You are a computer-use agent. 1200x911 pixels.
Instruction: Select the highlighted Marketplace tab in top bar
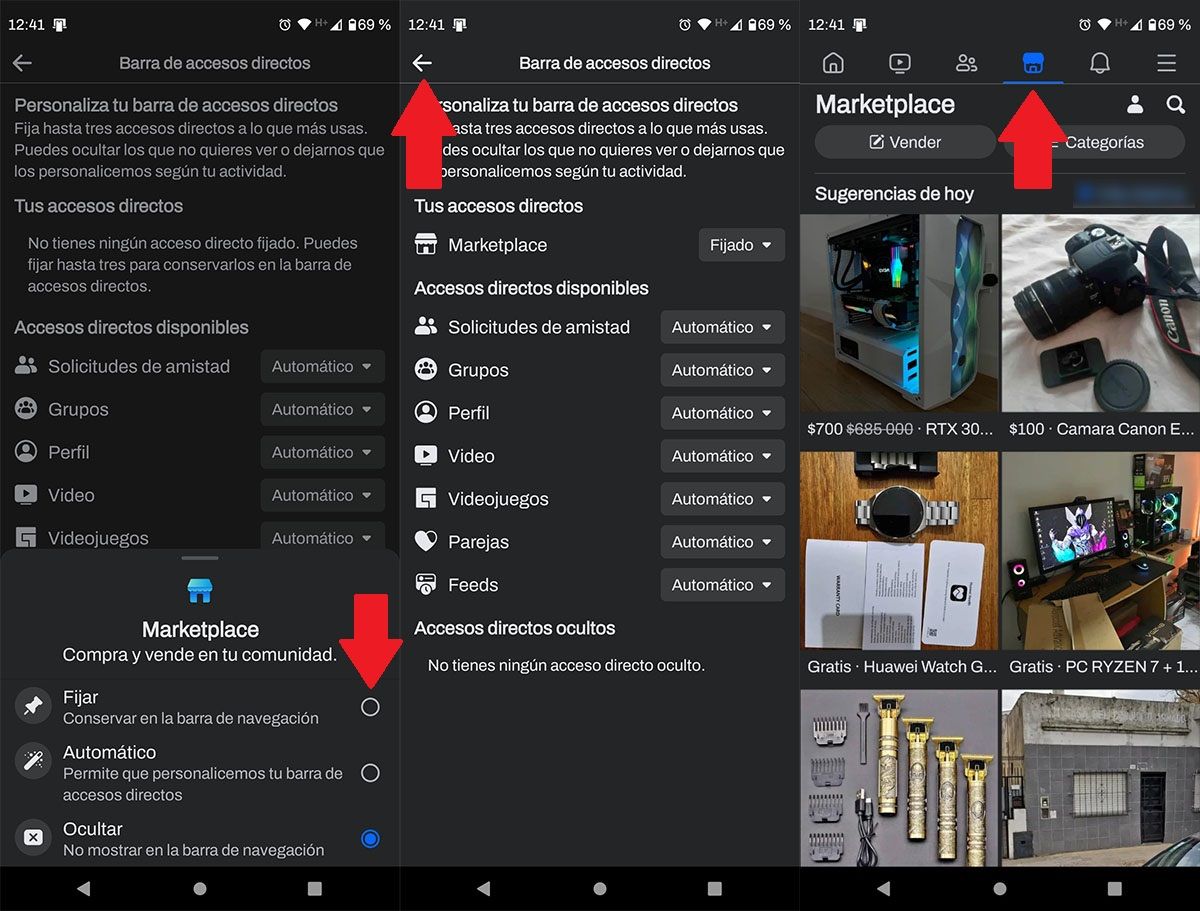point(1033,64)
